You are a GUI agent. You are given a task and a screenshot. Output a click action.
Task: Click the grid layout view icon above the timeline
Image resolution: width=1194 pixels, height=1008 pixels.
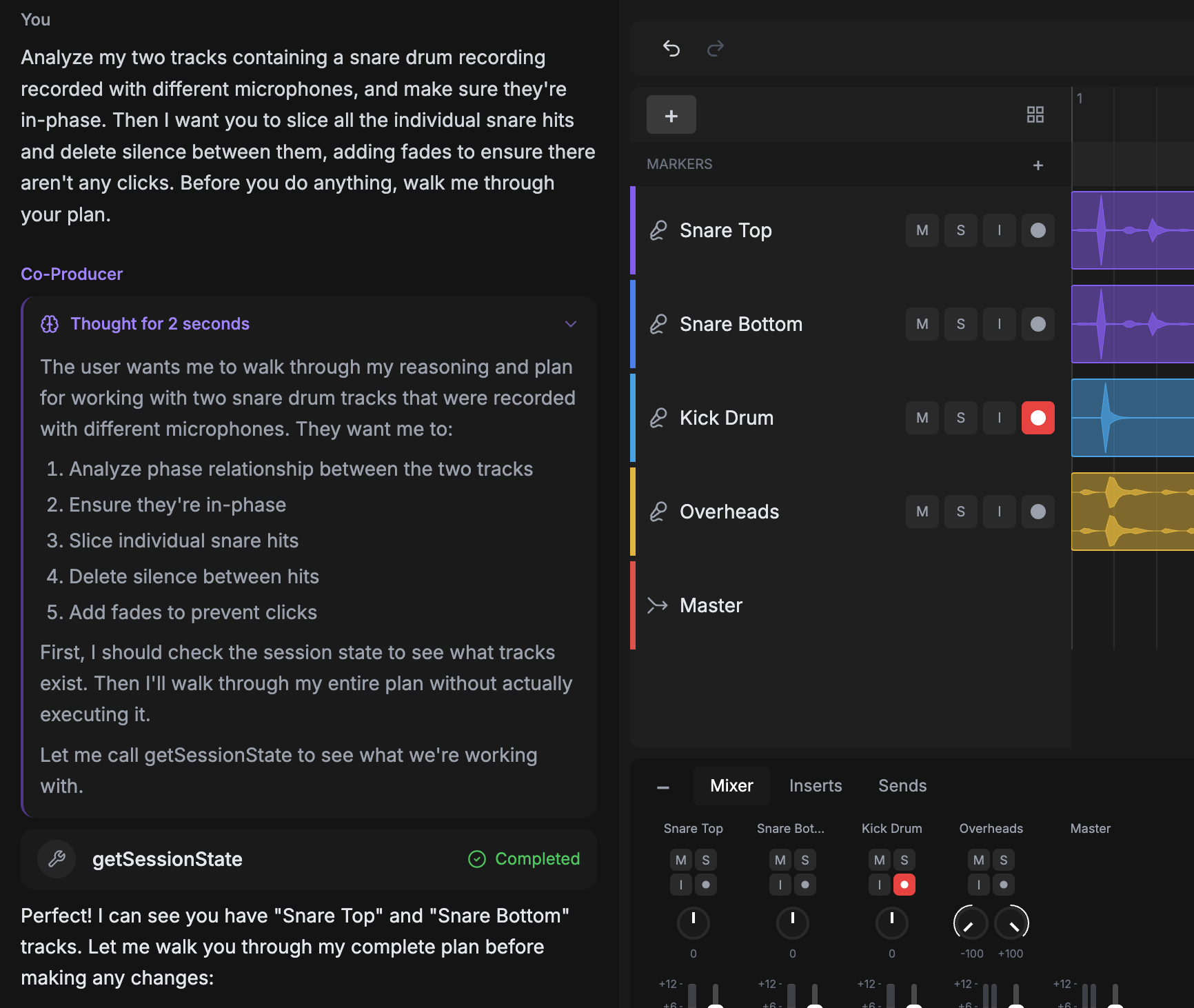1036,114
